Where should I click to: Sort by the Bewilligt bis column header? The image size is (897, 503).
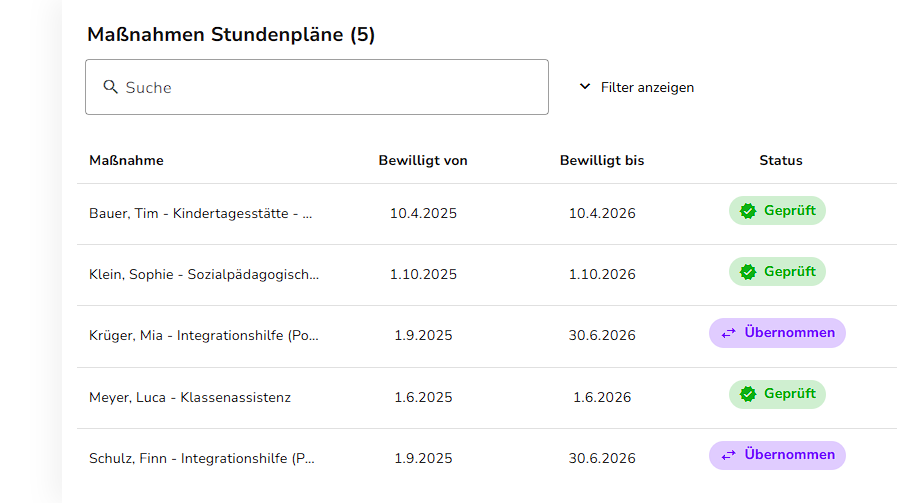pyautogui.click(x=602, y=160)
